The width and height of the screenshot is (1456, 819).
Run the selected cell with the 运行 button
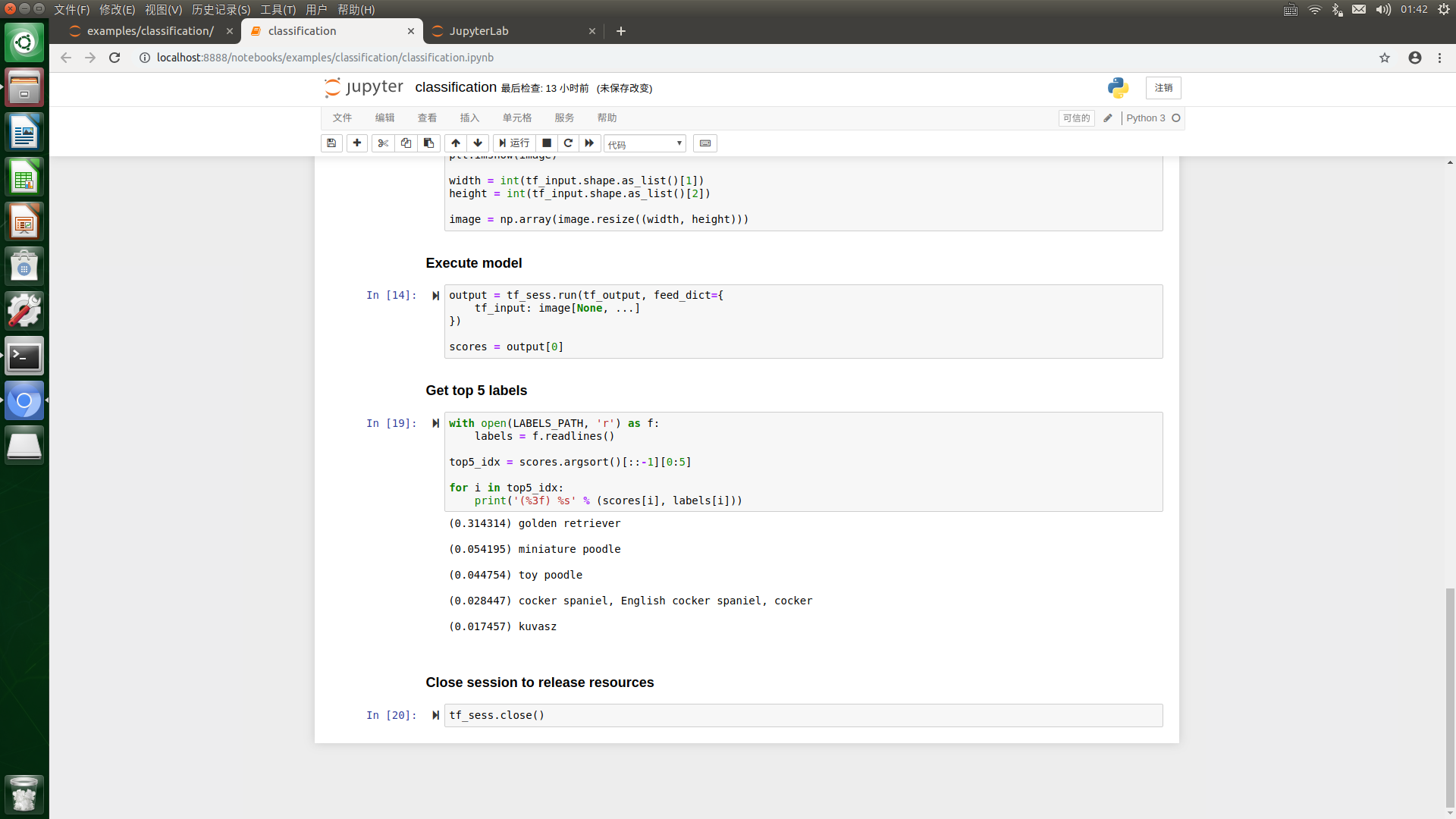click(514, 143)
